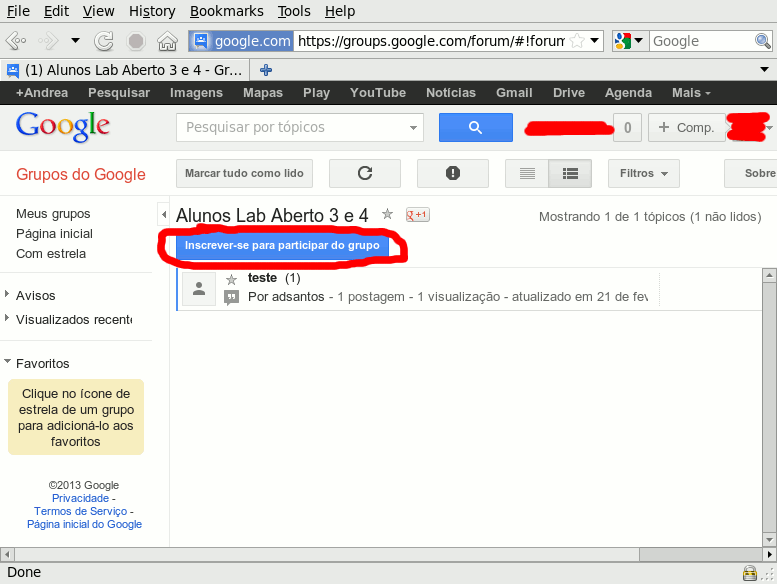The width and height of the screenshot is (777, 584).
Task: Expand the Mais dropdown in Google bar
Action: click(691, 93)
